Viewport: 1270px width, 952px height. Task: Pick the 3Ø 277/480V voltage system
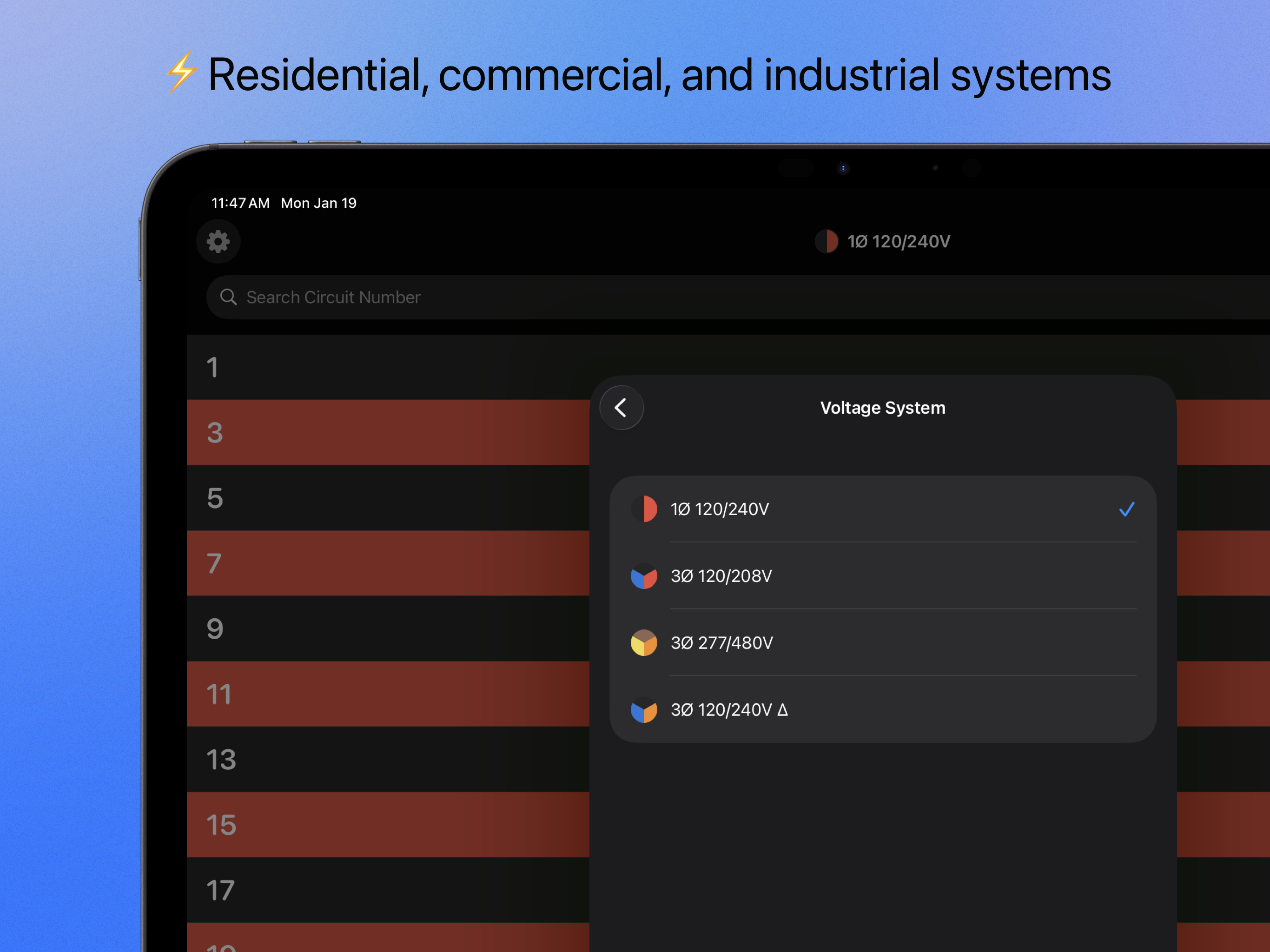pos(883,642)
